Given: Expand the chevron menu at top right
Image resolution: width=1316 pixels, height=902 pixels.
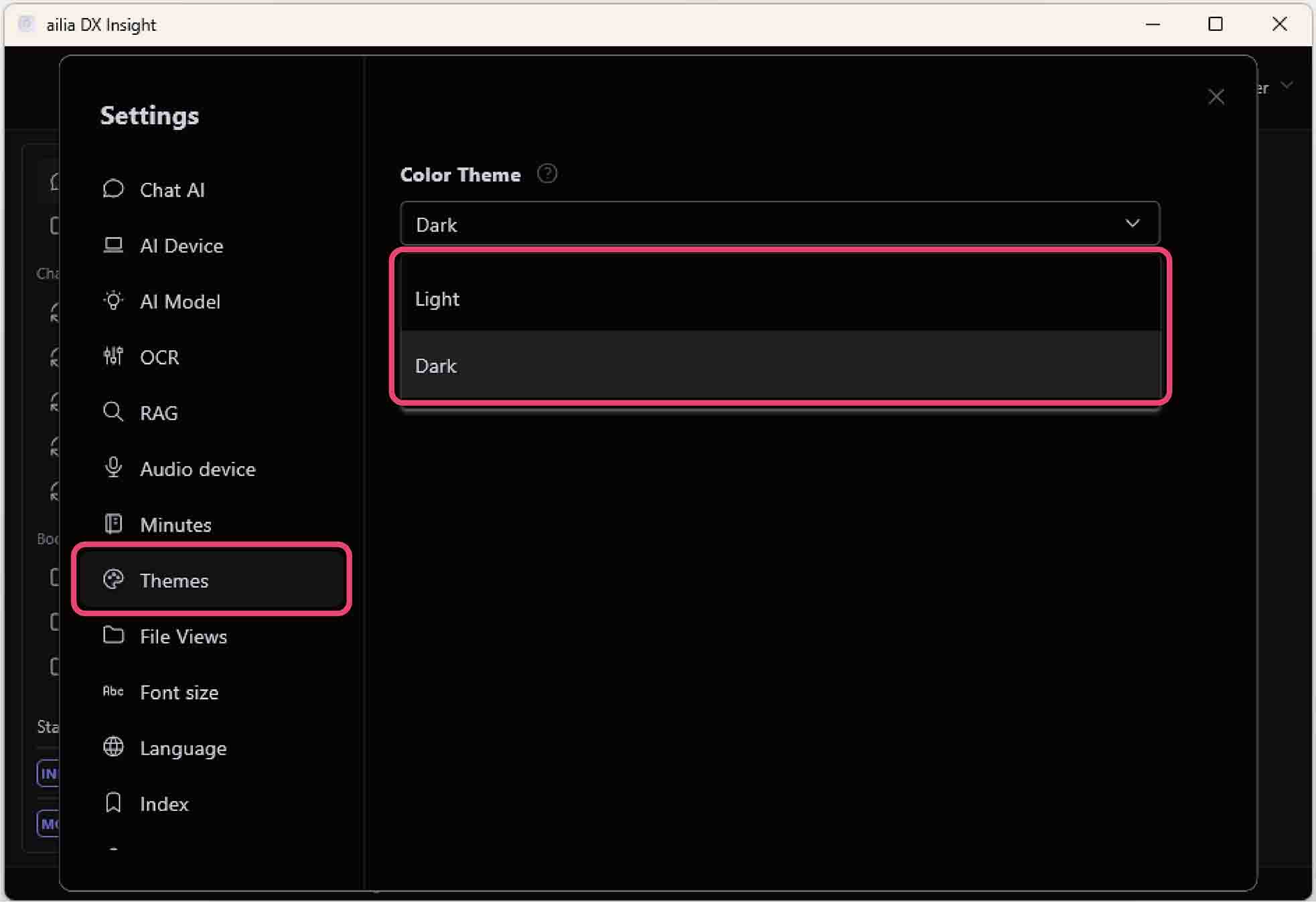Looking at the screenshot, I should click(x=1287, y=86).
